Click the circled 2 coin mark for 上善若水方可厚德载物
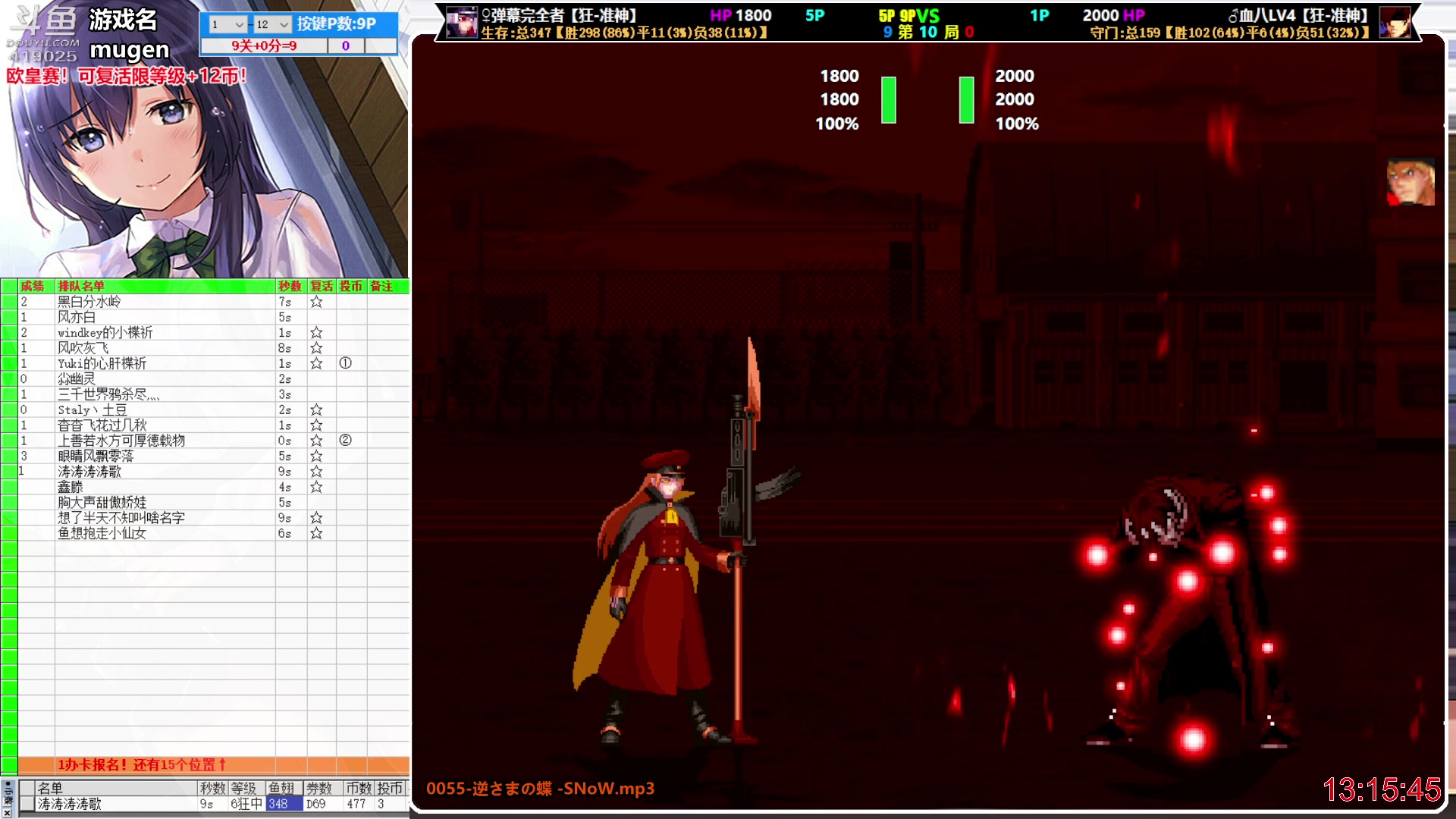1456x819 pixels. pyautogui.click(x=345, y=441)
